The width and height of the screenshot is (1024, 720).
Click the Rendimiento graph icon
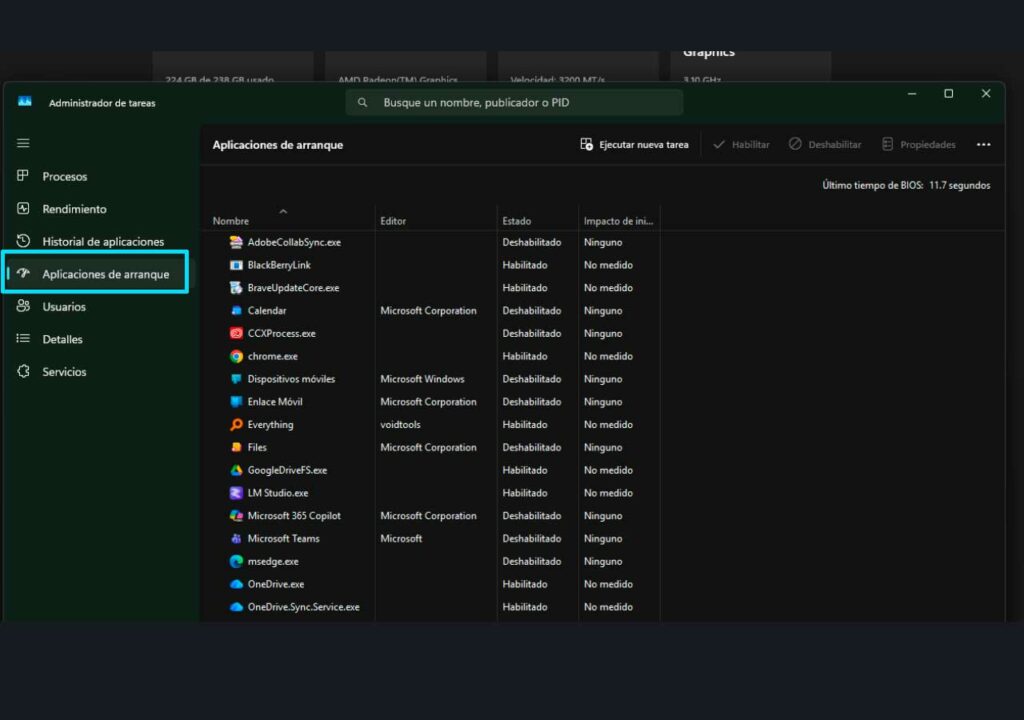[x=23, y=208]
